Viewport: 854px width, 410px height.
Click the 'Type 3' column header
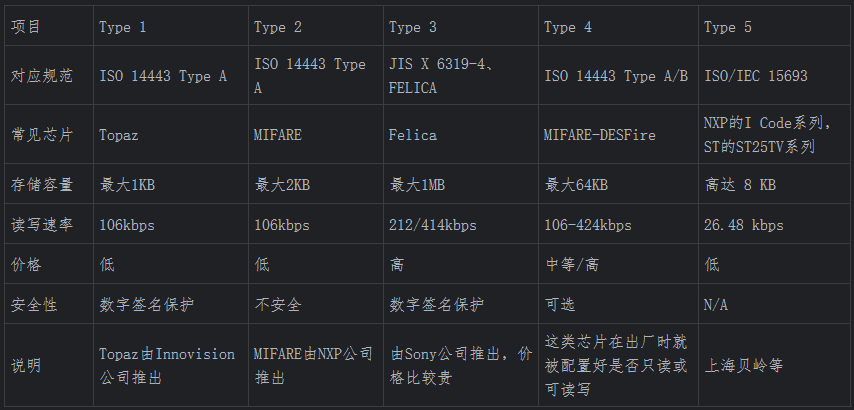[x=412, y=27]
